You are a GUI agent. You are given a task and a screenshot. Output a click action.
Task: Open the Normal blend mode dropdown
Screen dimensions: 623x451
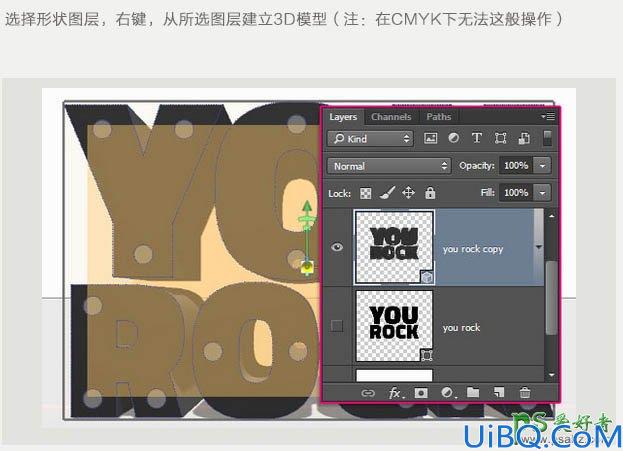tap(389, 166)
